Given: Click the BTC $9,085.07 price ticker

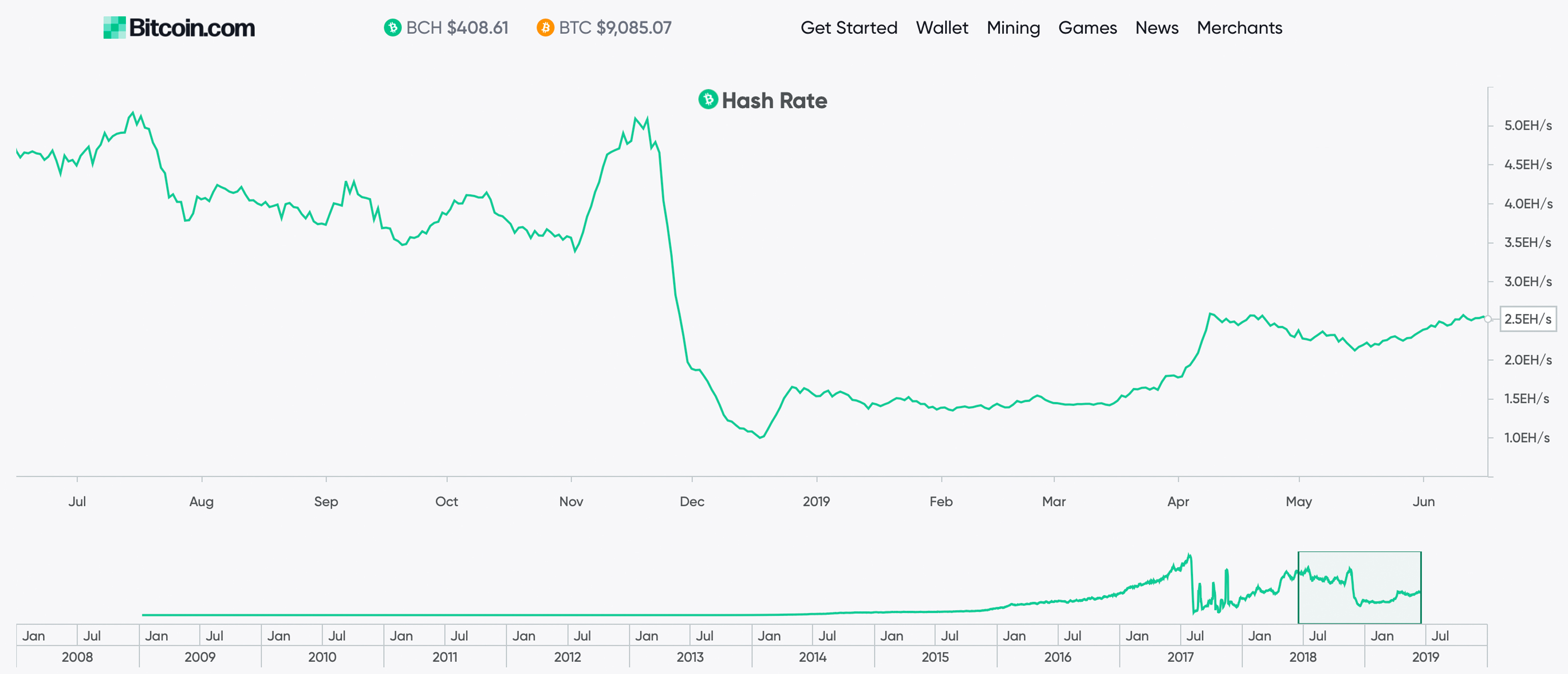Looking at the screenshot, I should click(x=604, y=27).
